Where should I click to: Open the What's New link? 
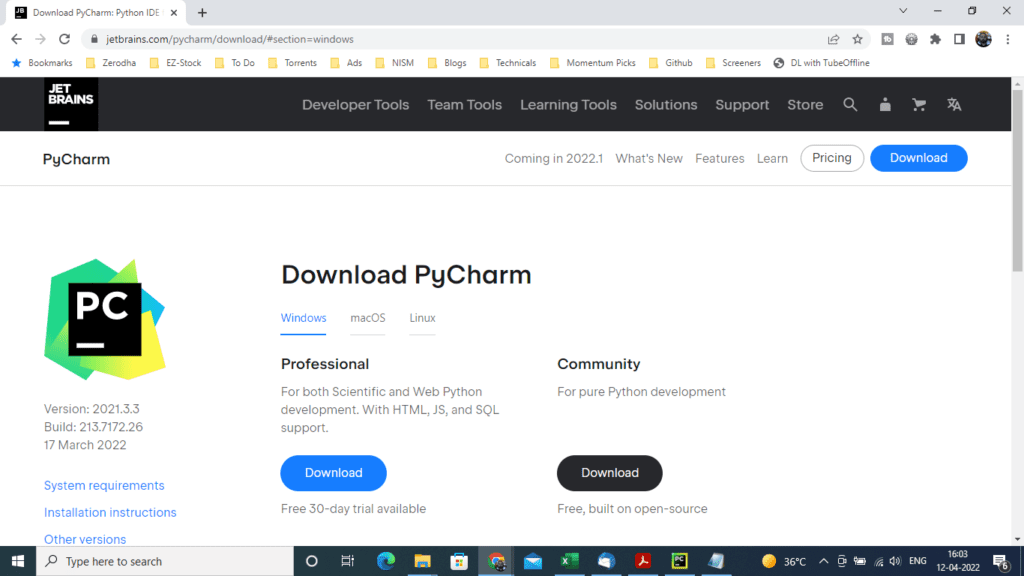coord(648,159)
